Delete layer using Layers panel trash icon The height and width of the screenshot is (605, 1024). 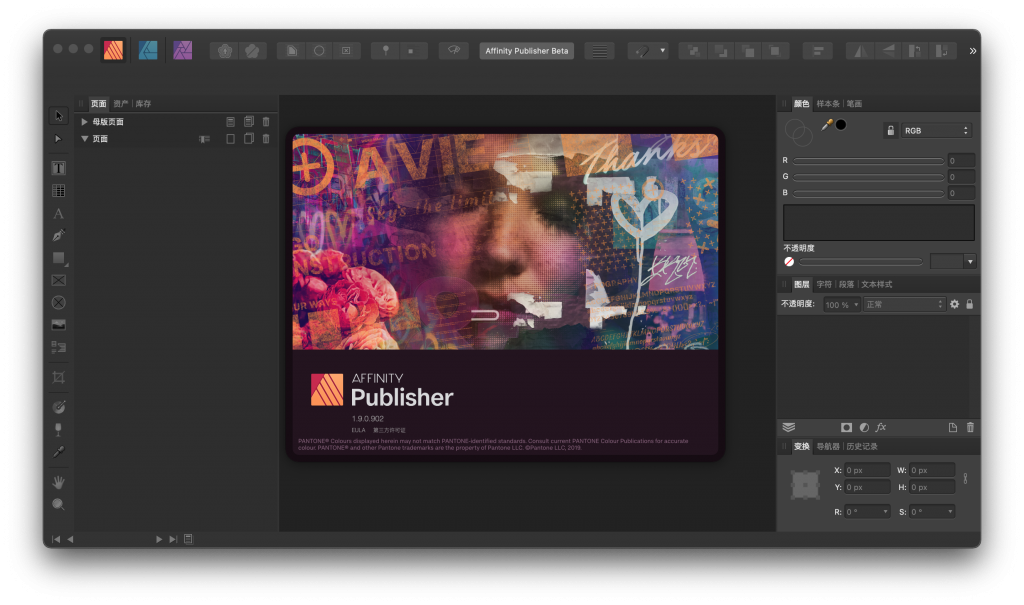click(970, 427)
